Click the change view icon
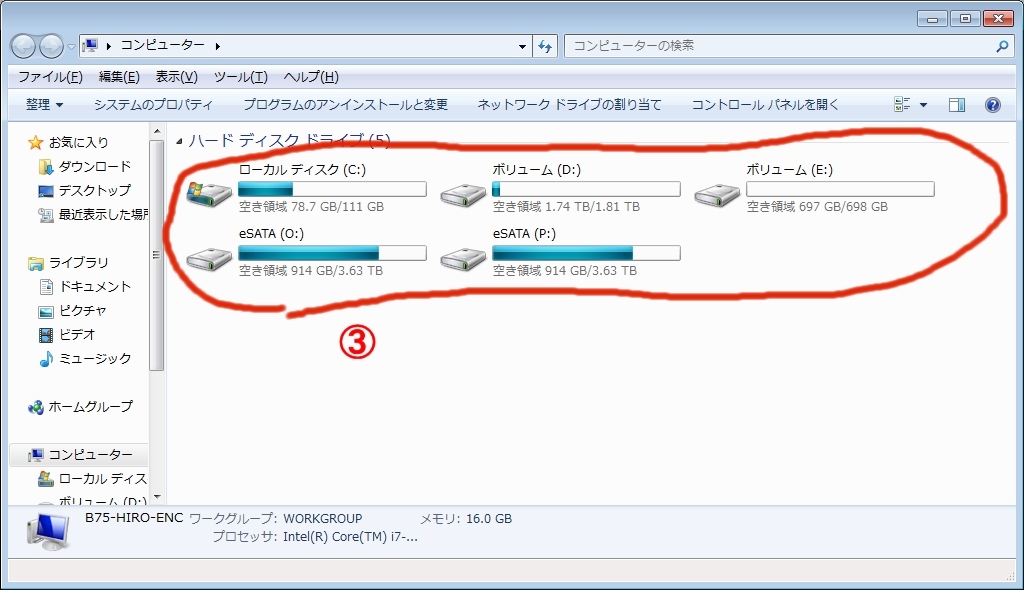Image resolution: width=1024 pixels, height=590 pixels. [x=902, y=105]
